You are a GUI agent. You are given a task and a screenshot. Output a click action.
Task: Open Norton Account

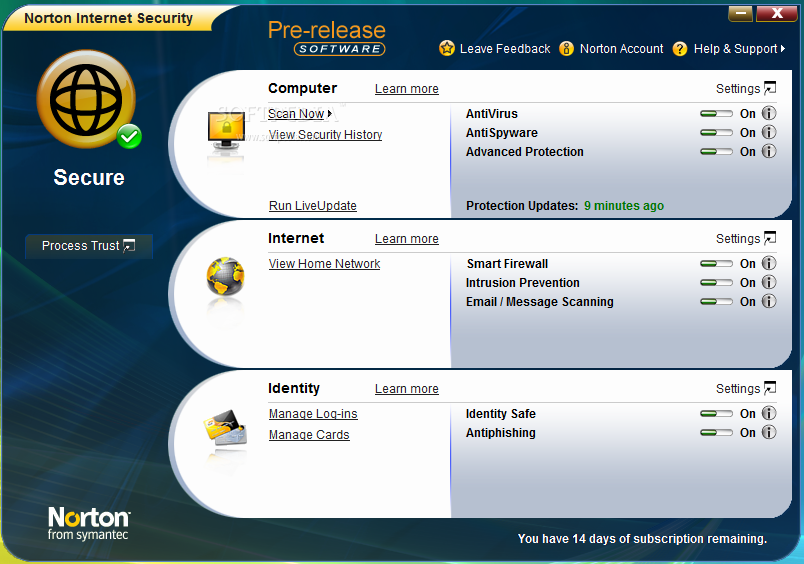621,49
